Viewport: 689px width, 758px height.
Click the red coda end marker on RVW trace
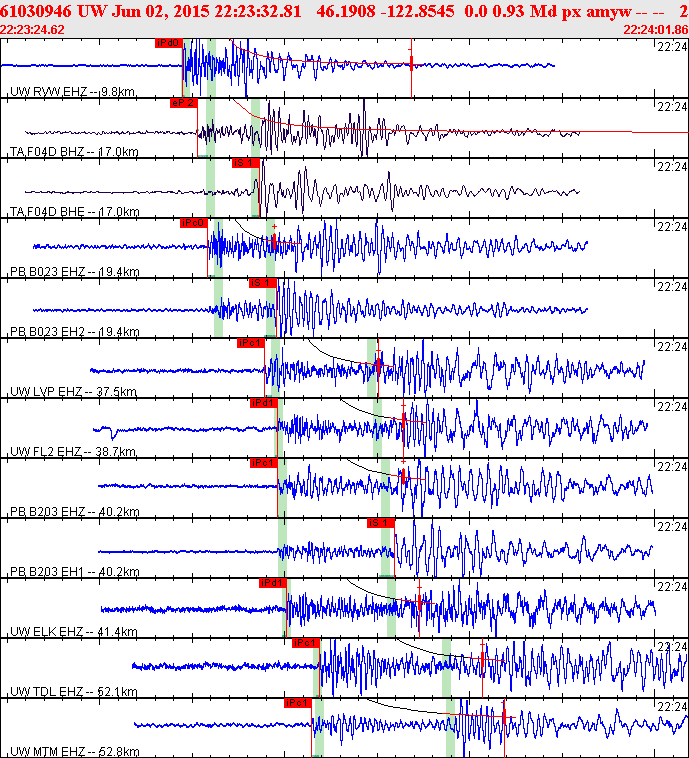pos(411,63)
